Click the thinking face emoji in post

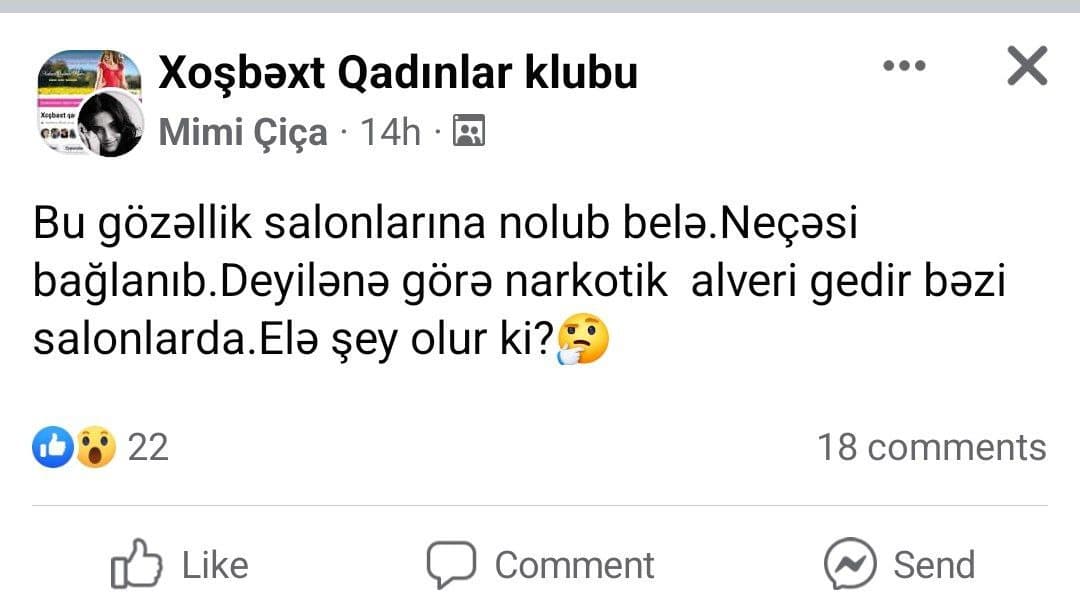pos(583,338)
